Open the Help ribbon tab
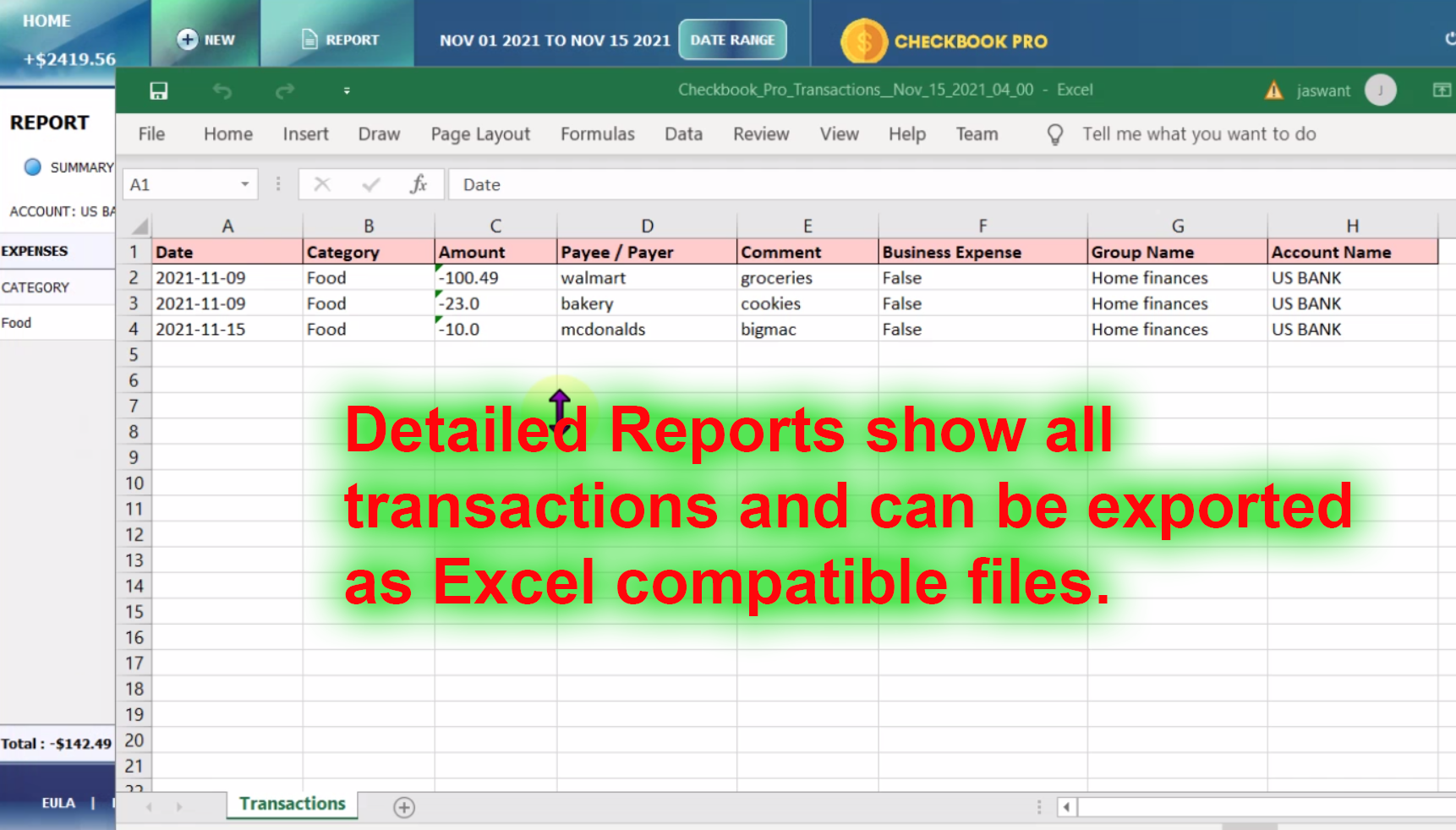1456x830 pixels. (x=906, y=134)
